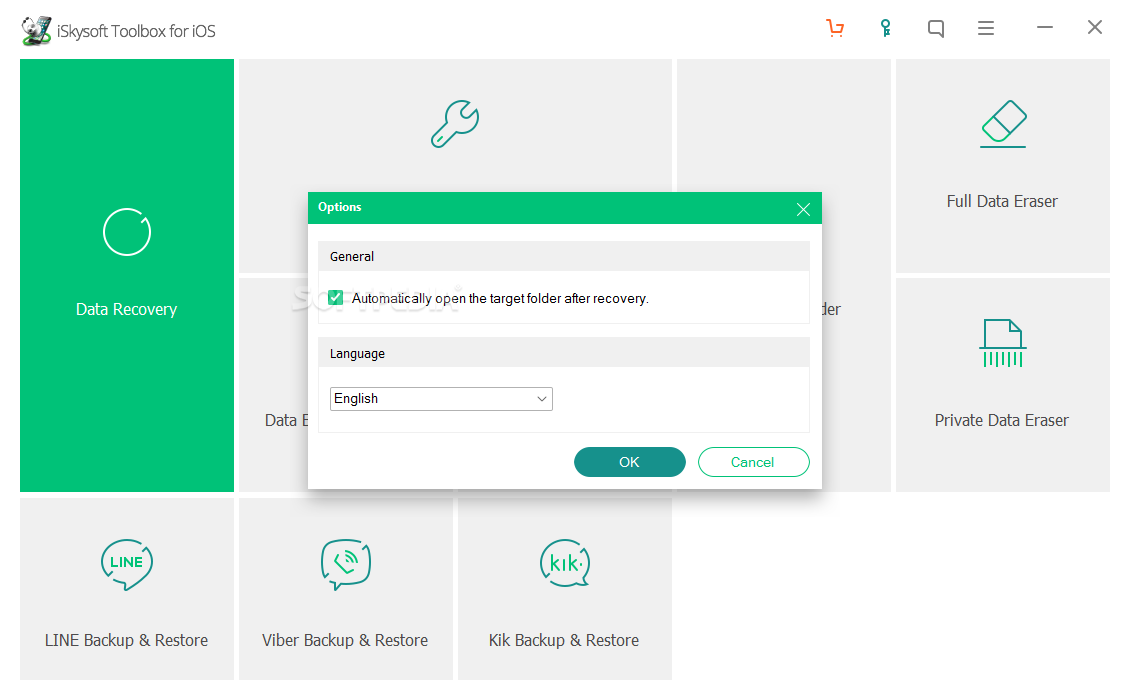1130x680 pixels.
Task: Uncheck automatically open target folder option
Action: (x=335, y=298)
